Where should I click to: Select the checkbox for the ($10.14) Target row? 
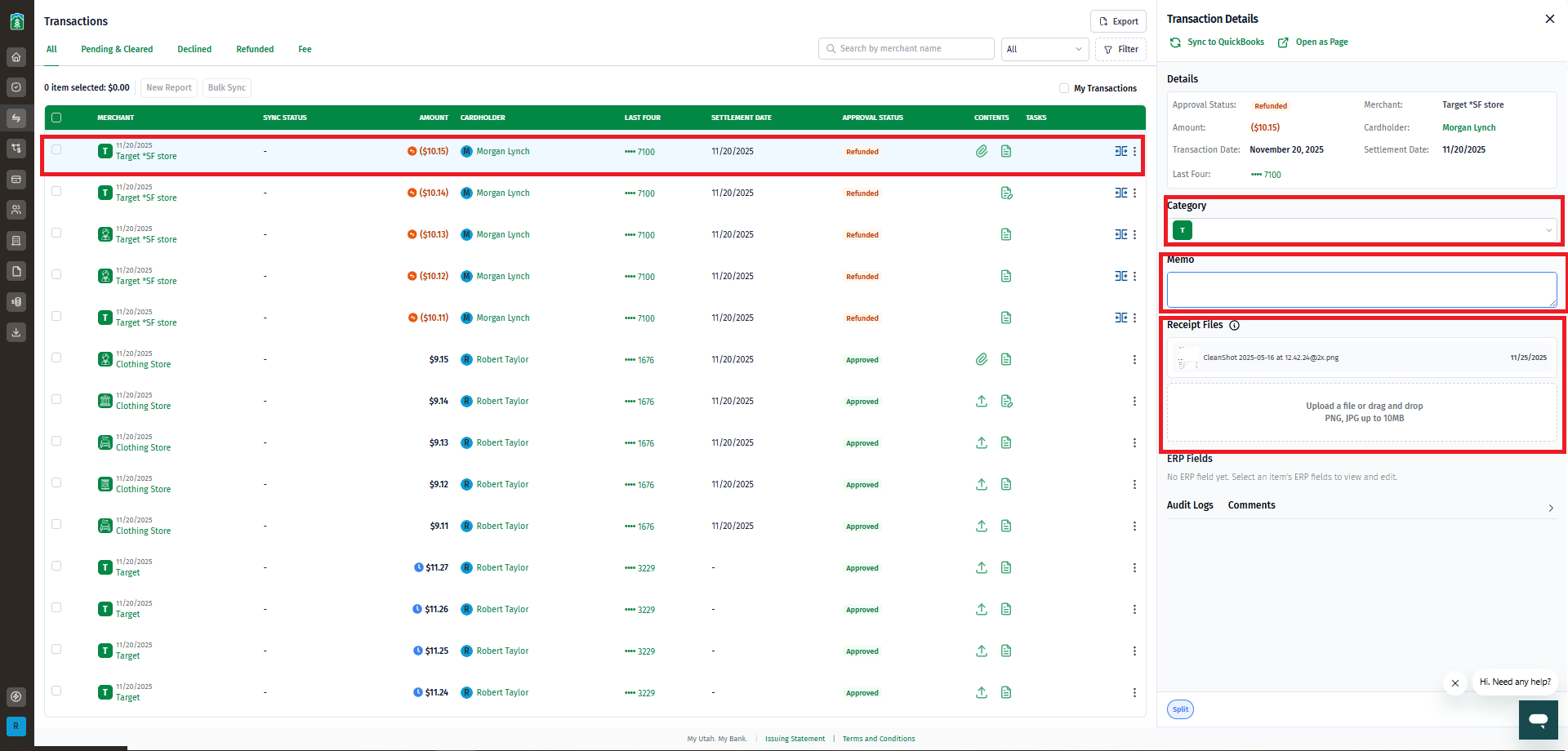click(56, 191)
